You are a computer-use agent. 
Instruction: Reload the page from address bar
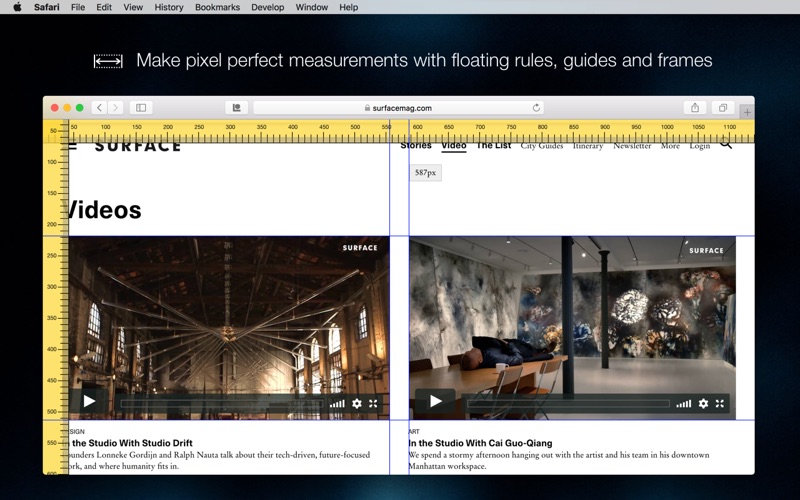537,108
